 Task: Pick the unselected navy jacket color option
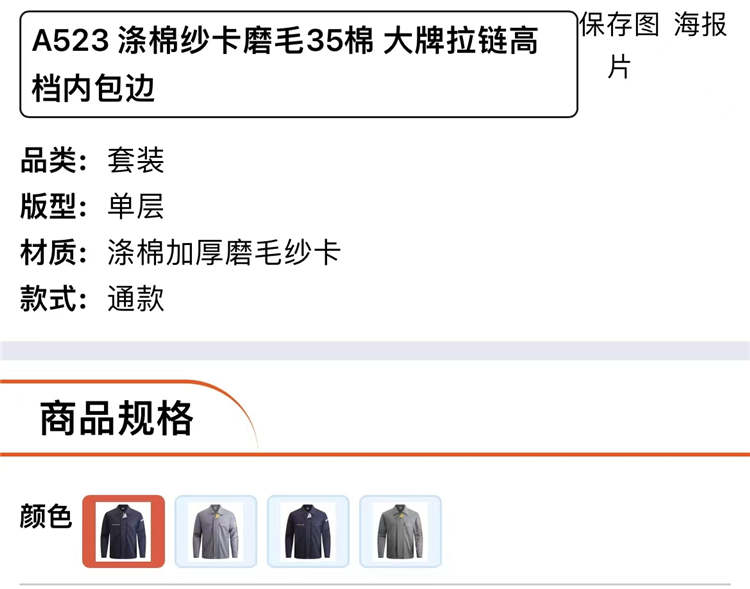tap(308, 531)
